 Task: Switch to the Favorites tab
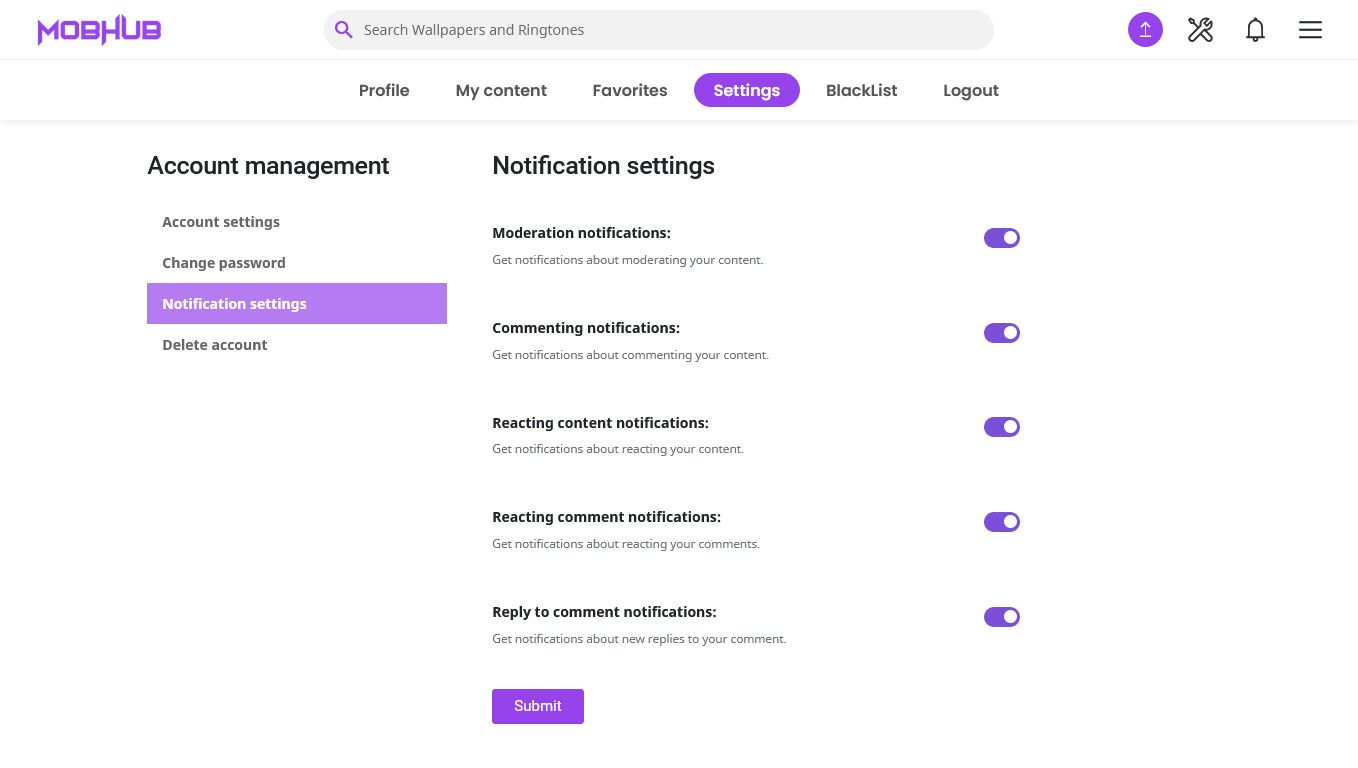coord(629,90)
